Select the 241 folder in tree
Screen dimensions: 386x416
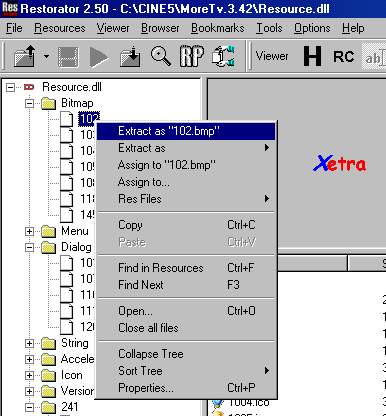[70, 407]
